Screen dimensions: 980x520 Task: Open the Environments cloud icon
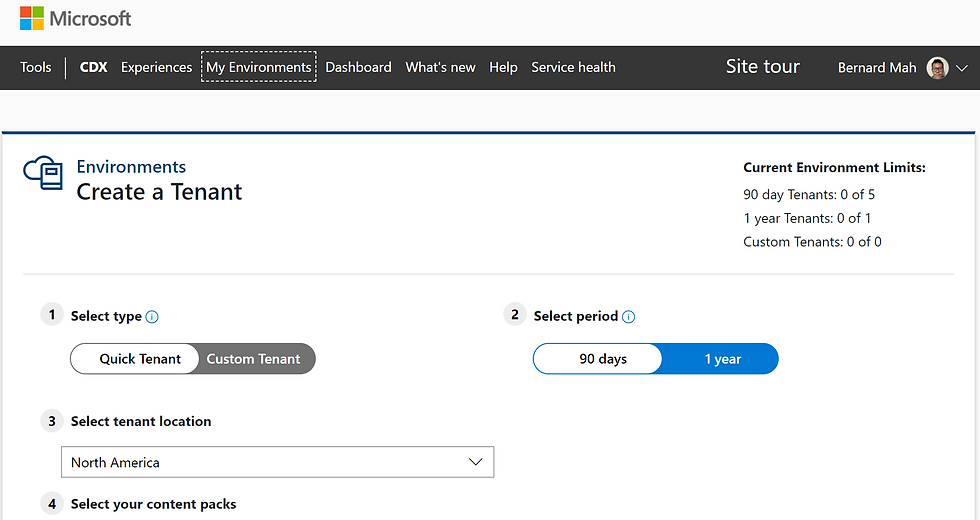click(x=43, y=173)
